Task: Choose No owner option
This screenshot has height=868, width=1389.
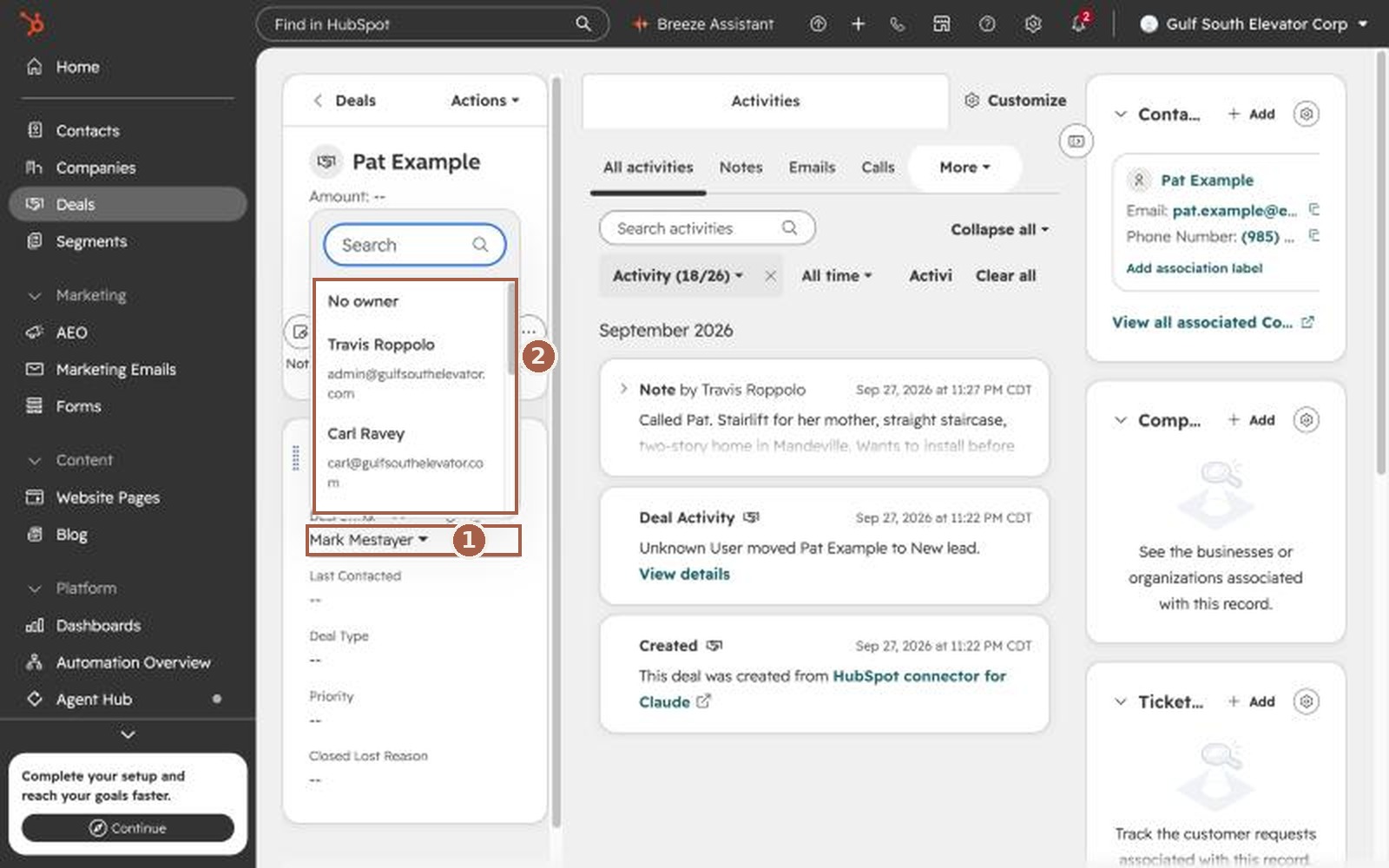Action: click(x=409, y=301)
